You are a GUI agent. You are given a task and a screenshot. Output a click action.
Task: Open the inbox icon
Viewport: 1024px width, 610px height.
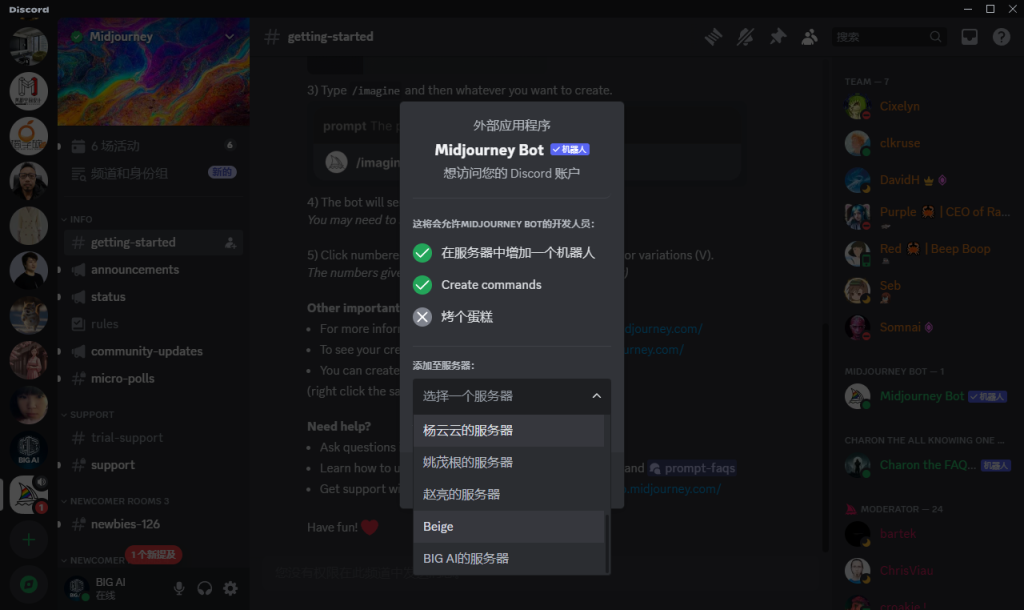[x=969, y=37]
